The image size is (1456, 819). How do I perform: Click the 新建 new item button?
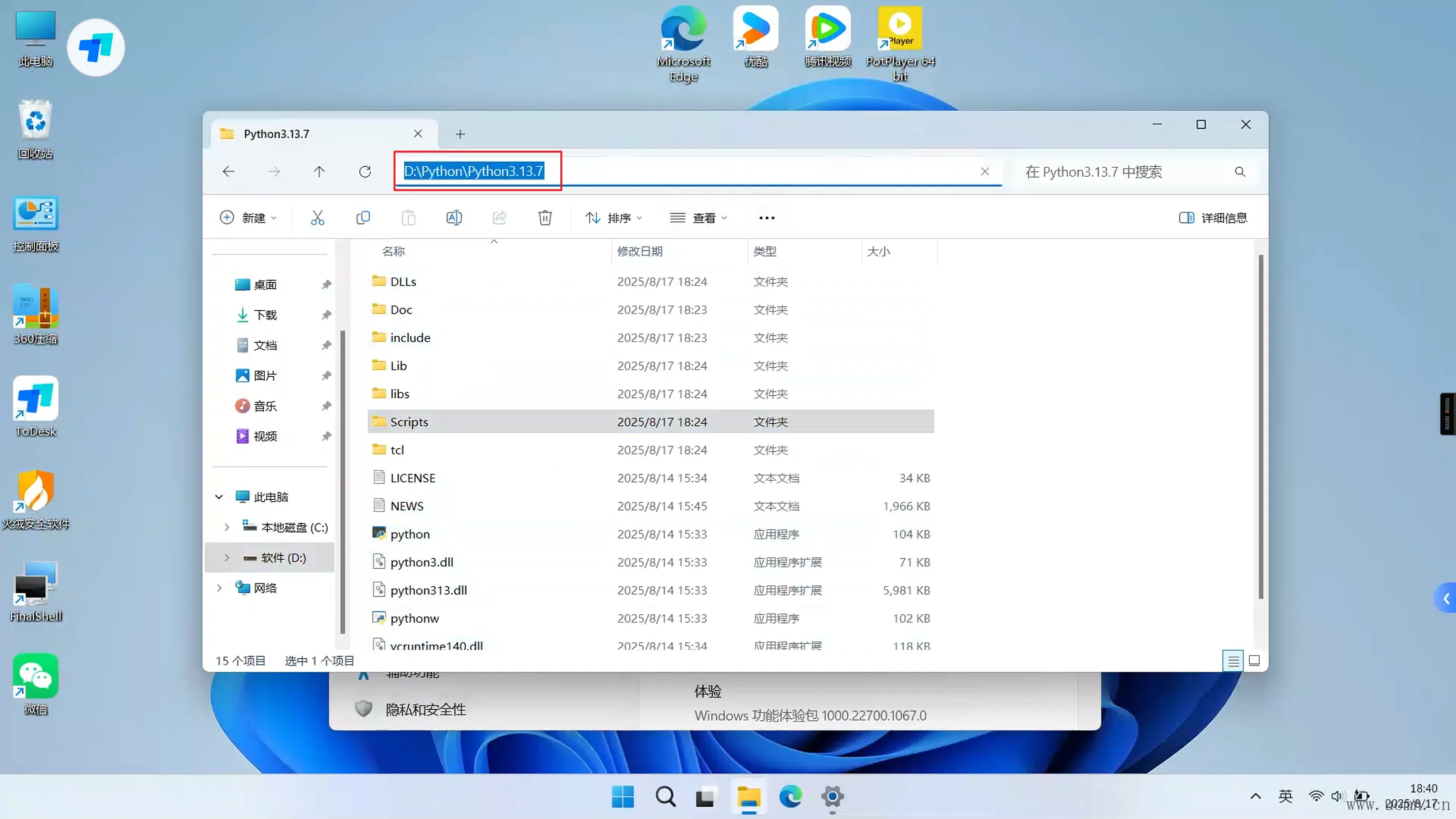[248, 218]
